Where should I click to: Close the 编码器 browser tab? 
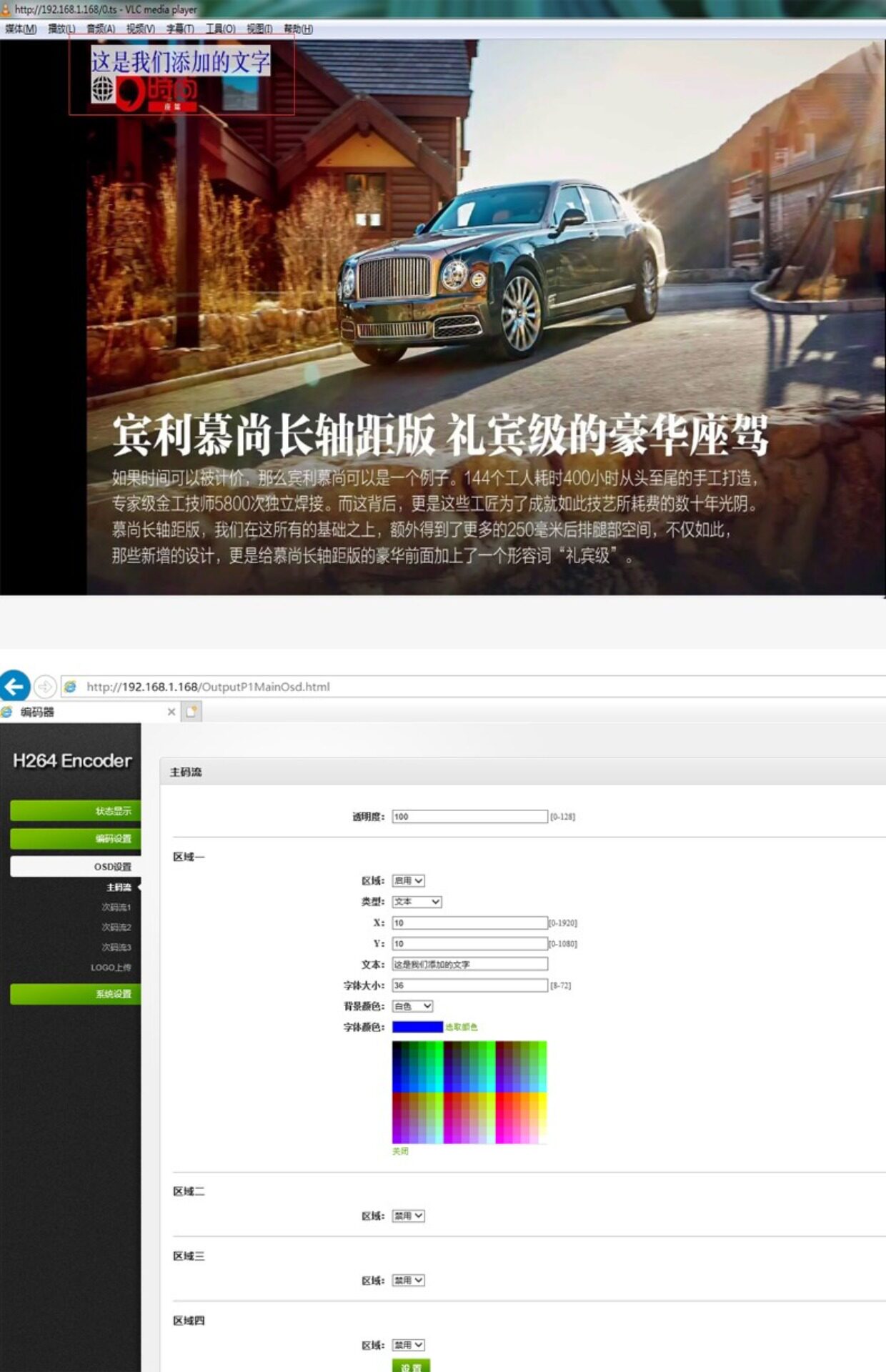coord(171,712)
